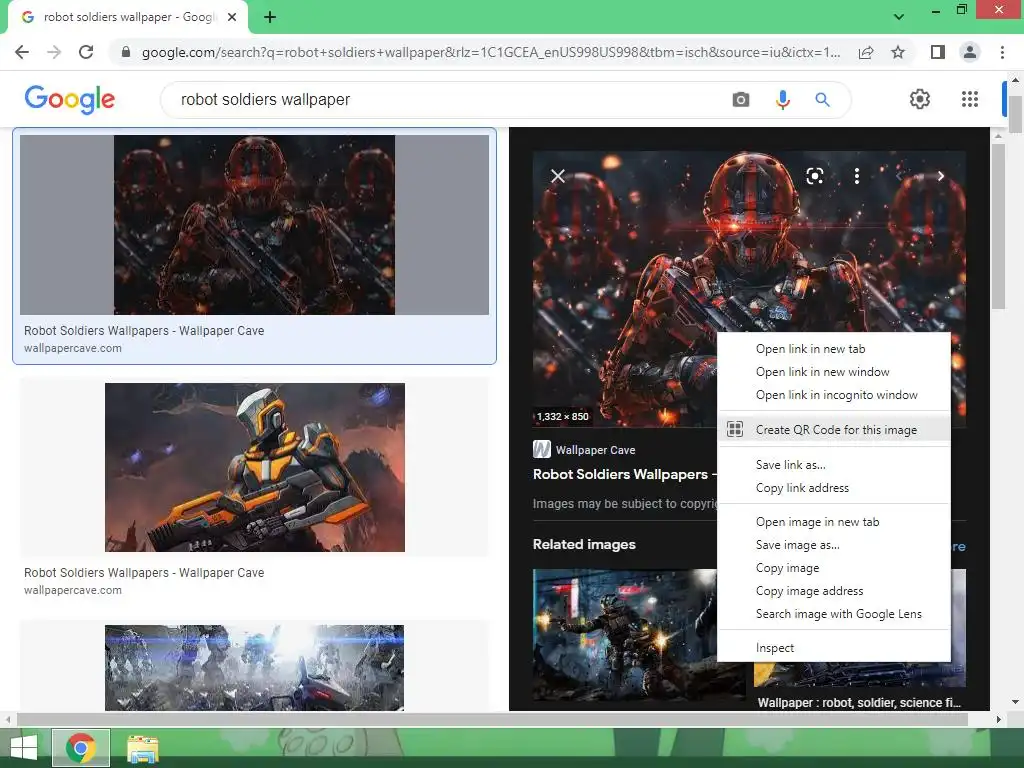Screen dimensions: 1024x768
Task: Search by image with the camera icon
Action: tap(741, 100)
